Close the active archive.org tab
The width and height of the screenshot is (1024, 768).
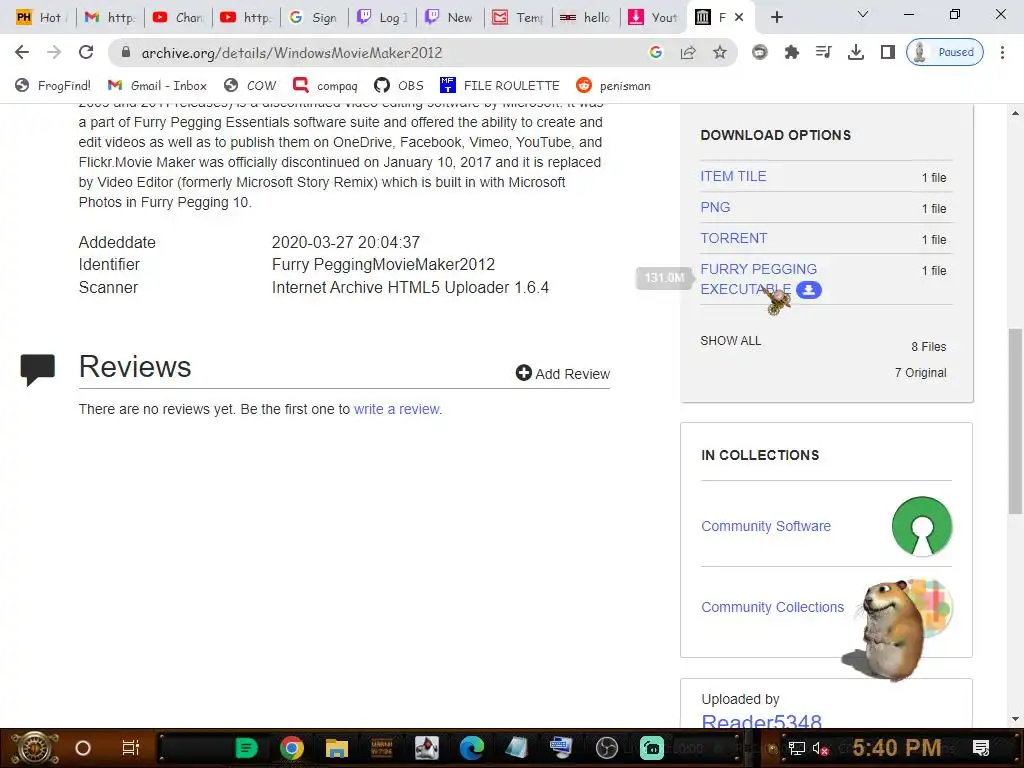tap(739, 17)
